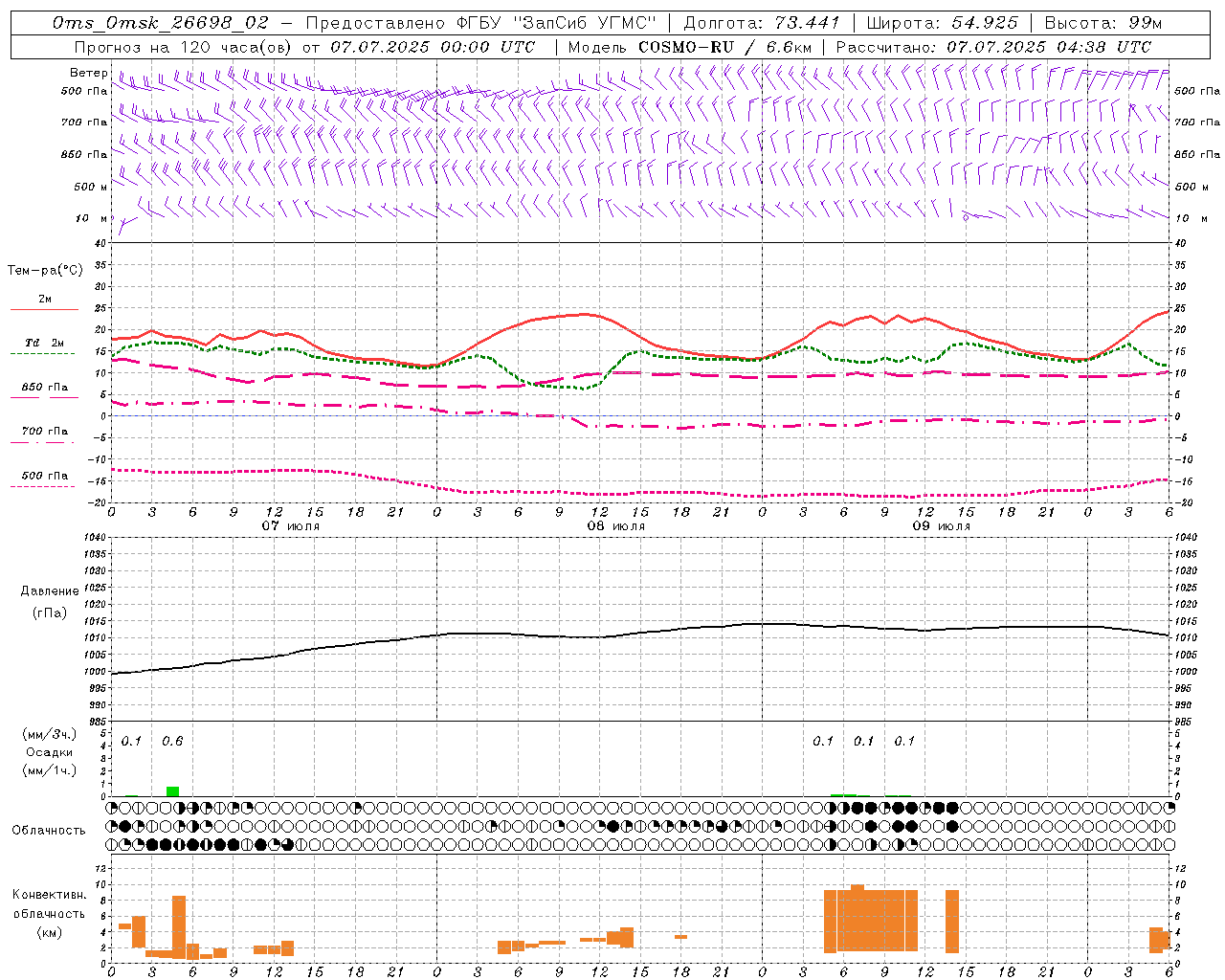Select the 08 июля date label

(616, 526)
